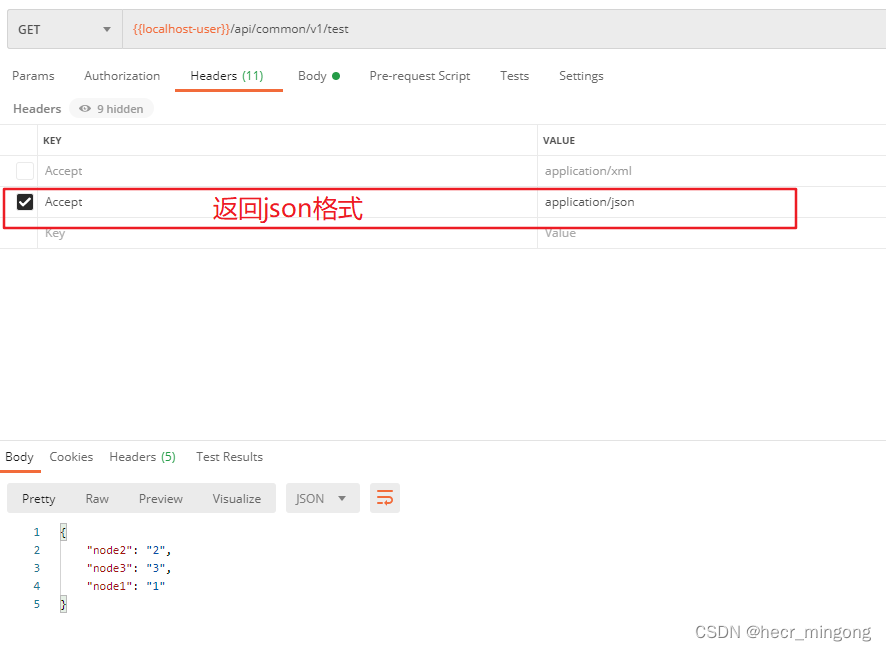
Task: Click the empty Key placeholder field
Action: pos(287,233)
